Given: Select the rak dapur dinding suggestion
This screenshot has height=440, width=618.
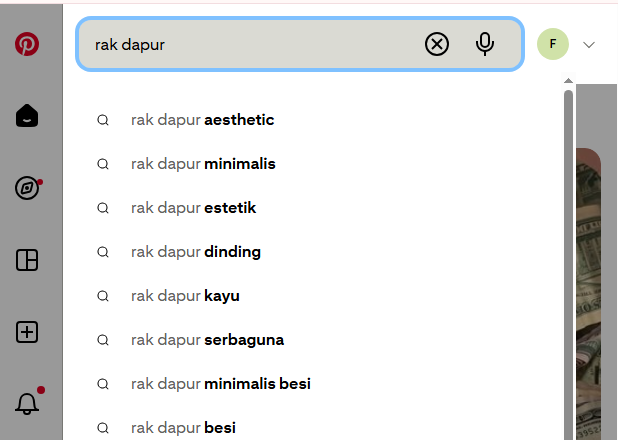Looking at the screenshot, I should [313, 252].
